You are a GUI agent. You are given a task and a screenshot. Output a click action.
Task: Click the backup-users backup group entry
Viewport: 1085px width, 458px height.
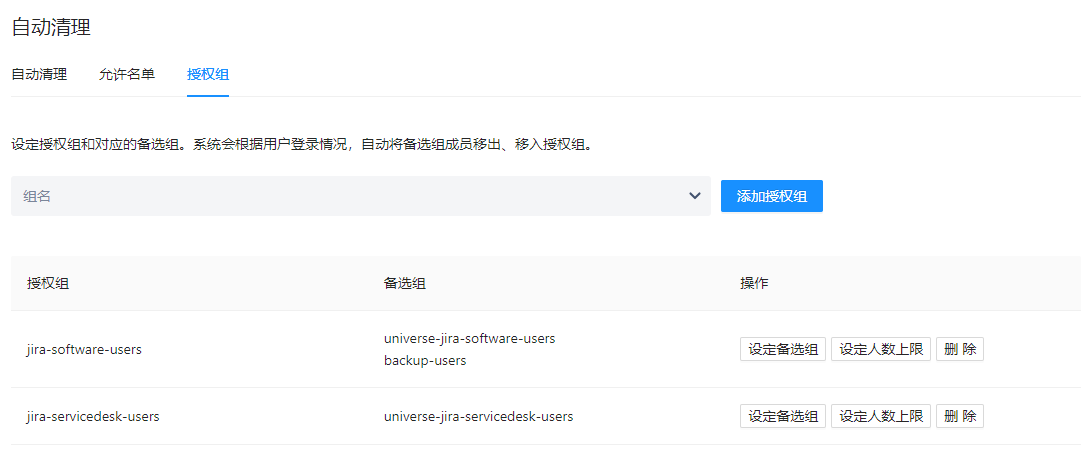(x=425, y=360)
